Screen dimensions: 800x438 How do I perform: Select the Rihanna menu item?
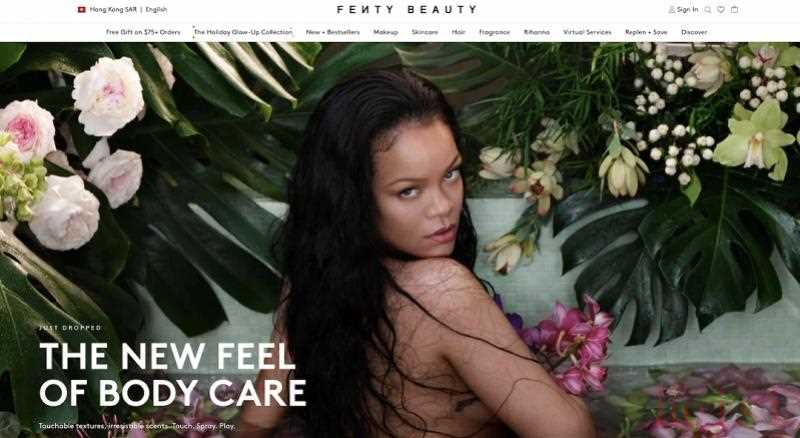tap(537, 32)
